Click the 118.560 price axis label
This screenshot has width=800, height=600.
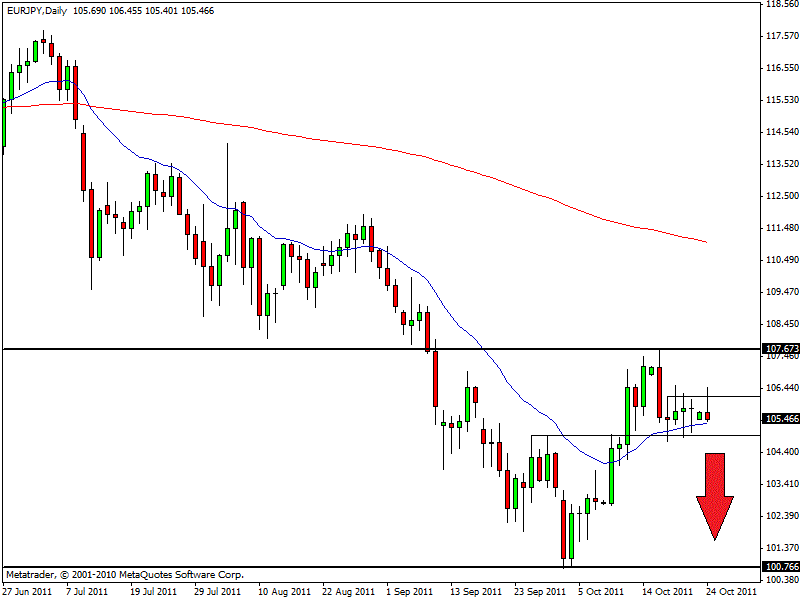pyautogui.click(x=781, y=4)
